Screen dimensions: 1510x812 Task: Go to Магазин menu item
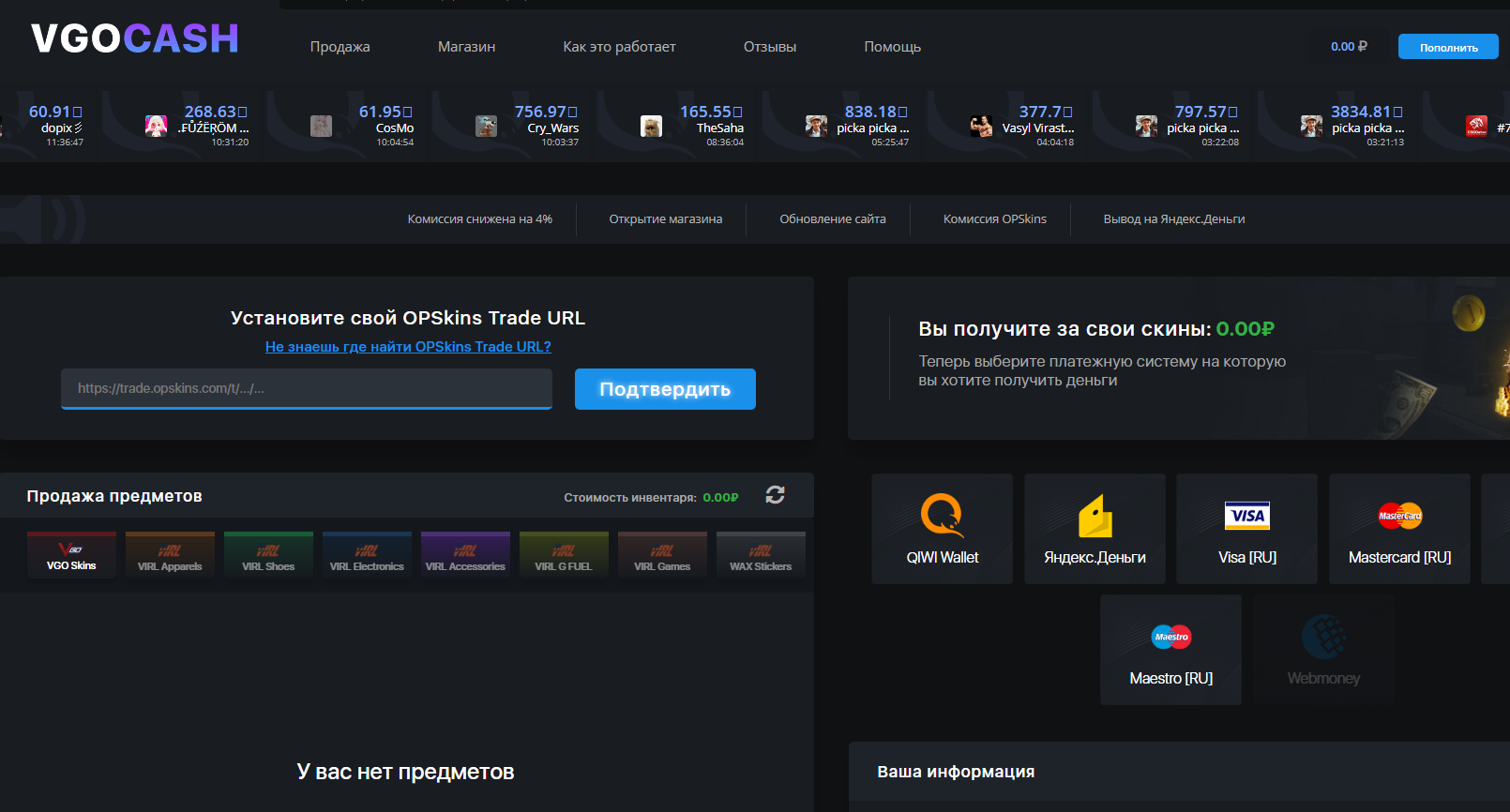coord(466,47)
